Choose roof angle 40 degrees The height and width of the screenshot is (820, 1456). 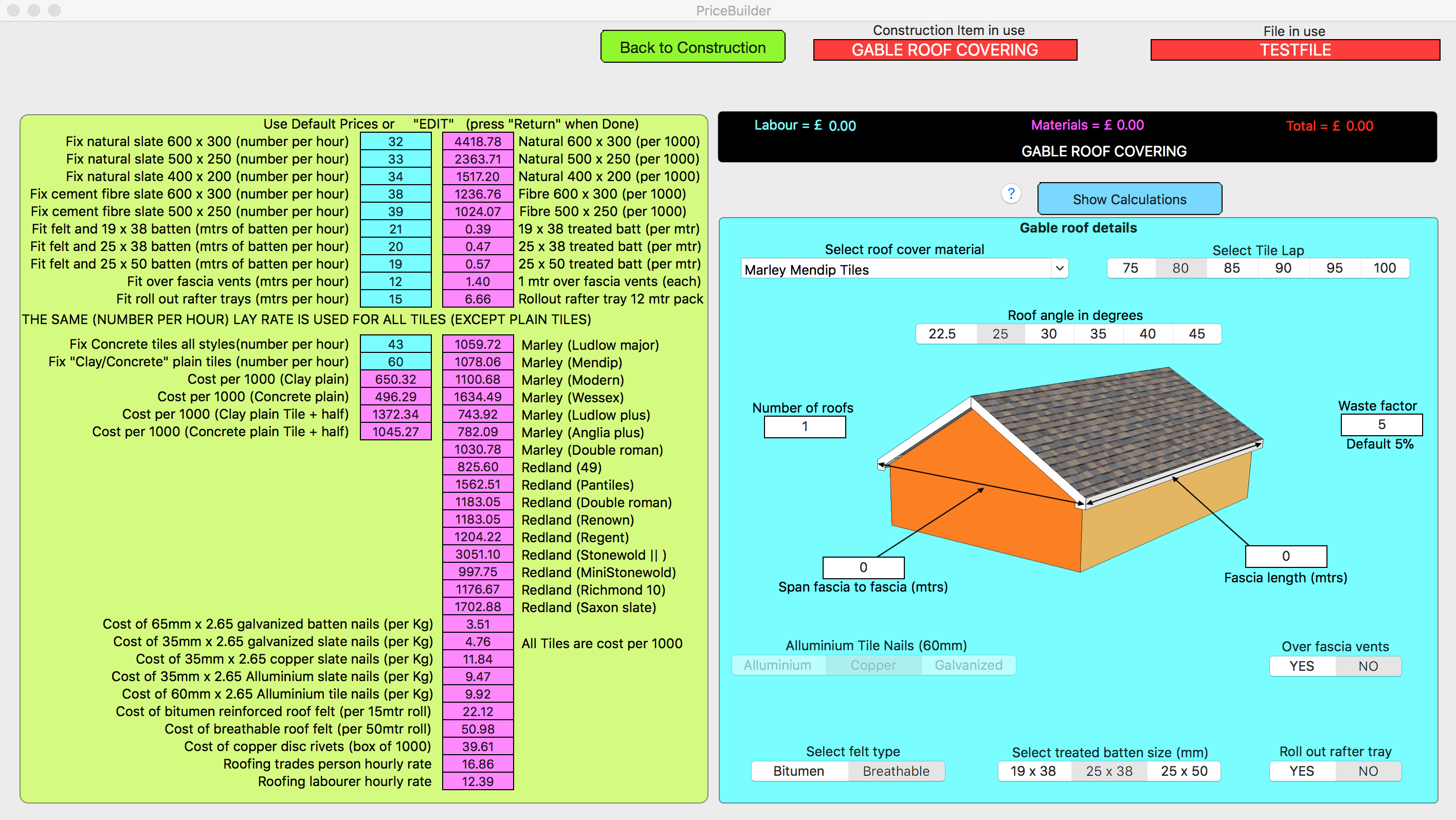(1148, 334)
